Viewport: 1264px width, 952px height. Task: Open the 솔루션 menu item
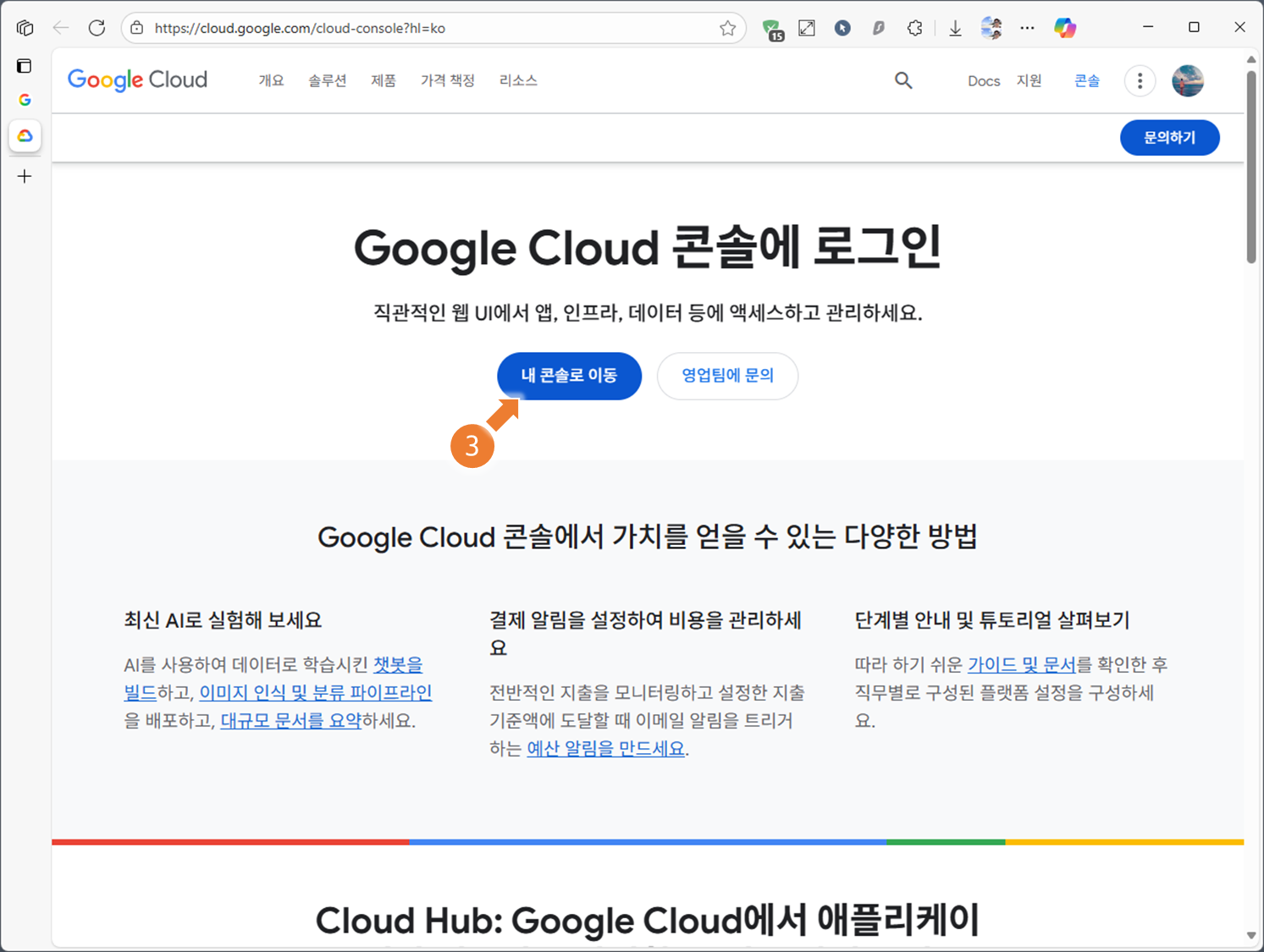coord(327,80)
